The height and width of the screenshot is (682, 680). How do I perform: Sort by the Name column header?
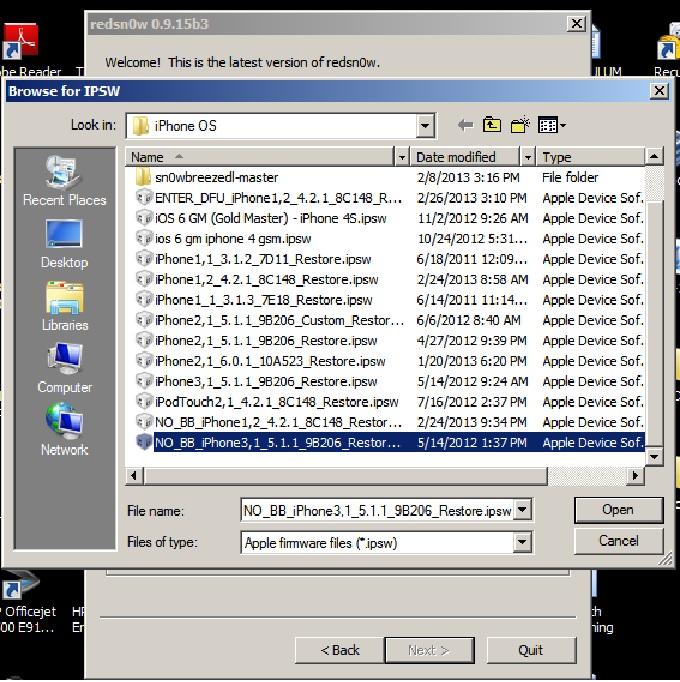pos(259,157)
